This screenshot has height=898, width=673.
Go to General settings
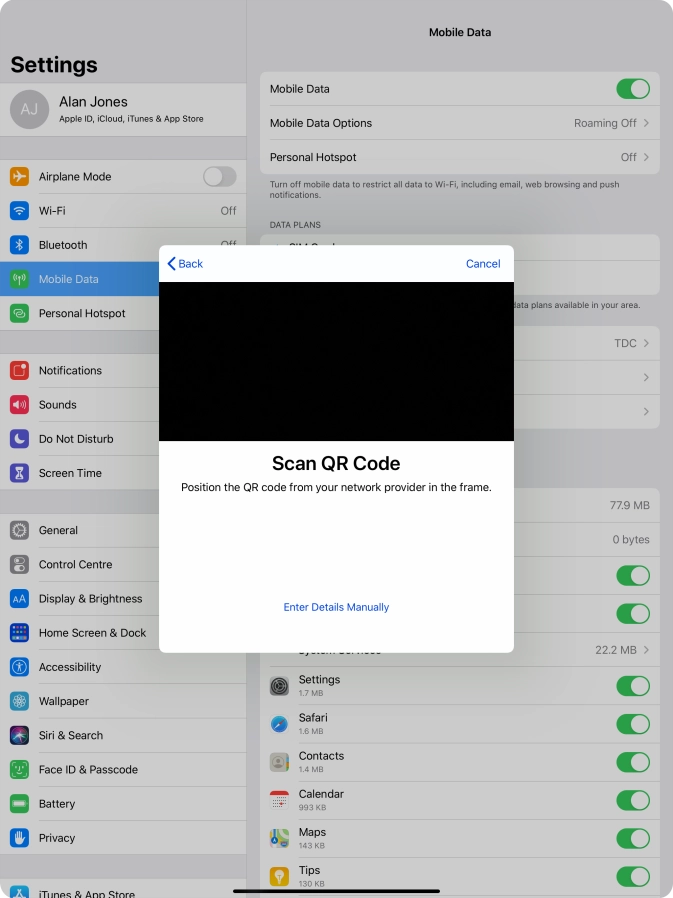pos(123,530)
